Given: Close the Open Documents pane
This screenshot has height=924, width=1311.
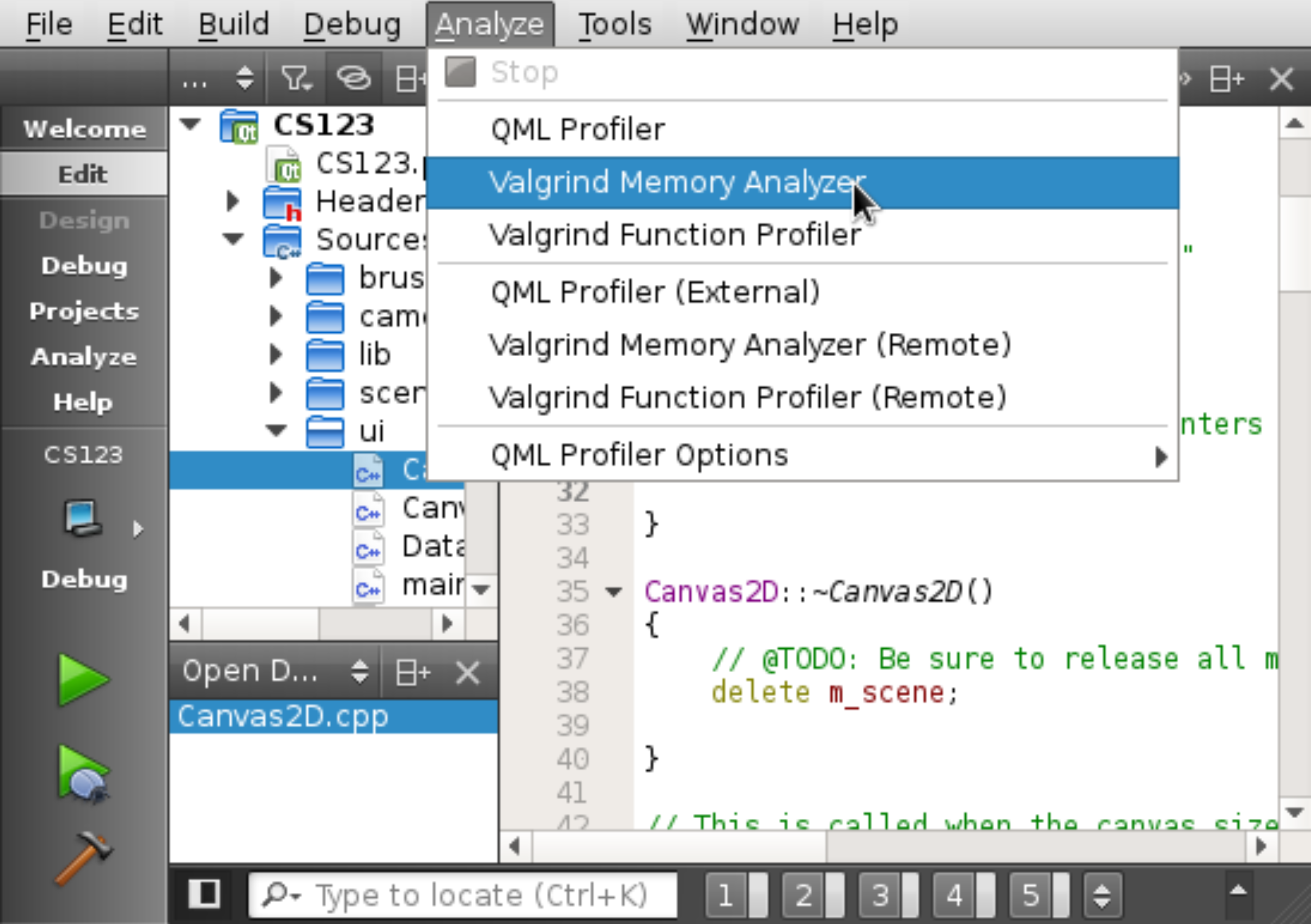Looking at the screenshot, I should coord(468,673).
